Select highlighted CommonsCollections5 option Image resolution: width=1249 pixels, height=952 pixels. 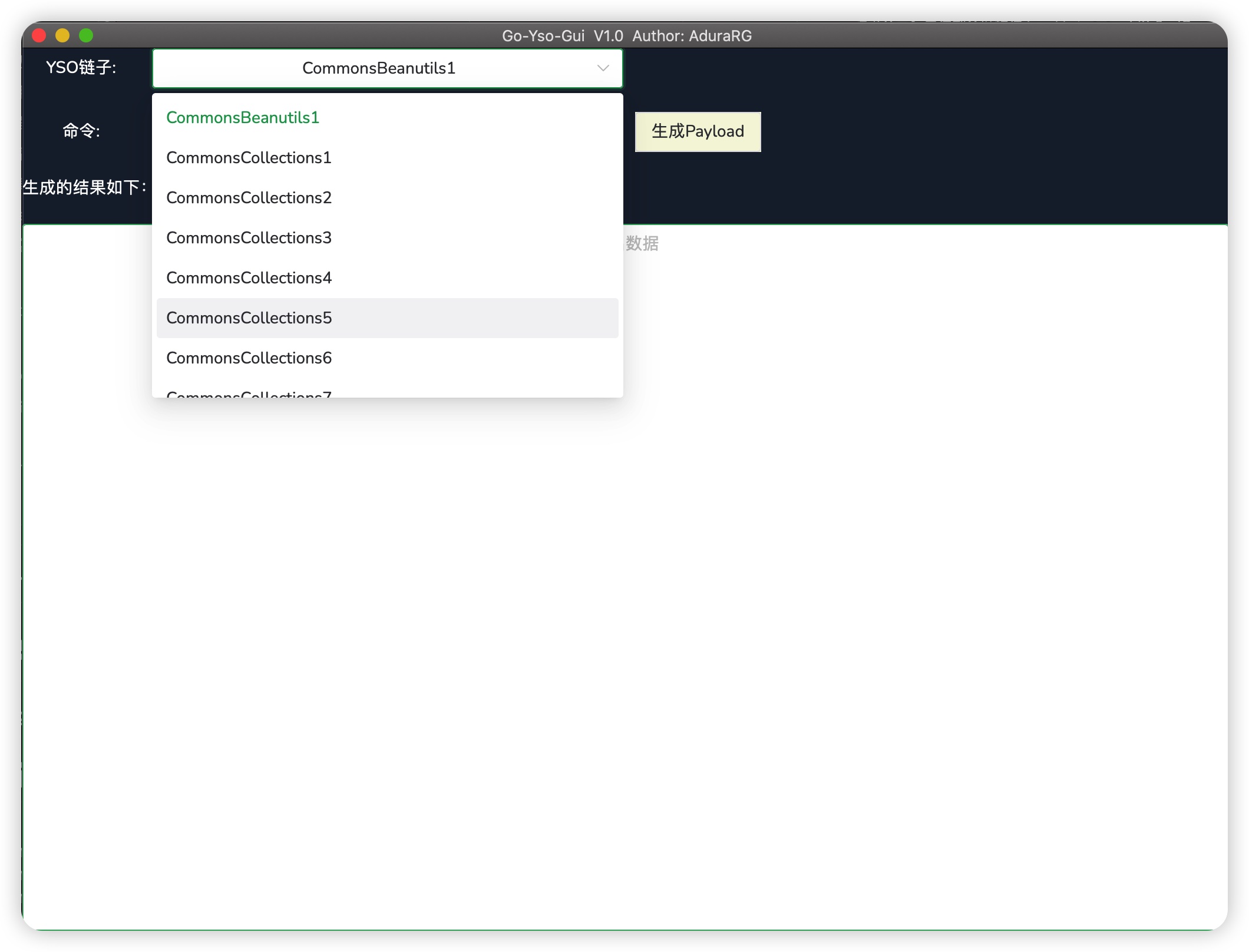[x=249, y=318]
